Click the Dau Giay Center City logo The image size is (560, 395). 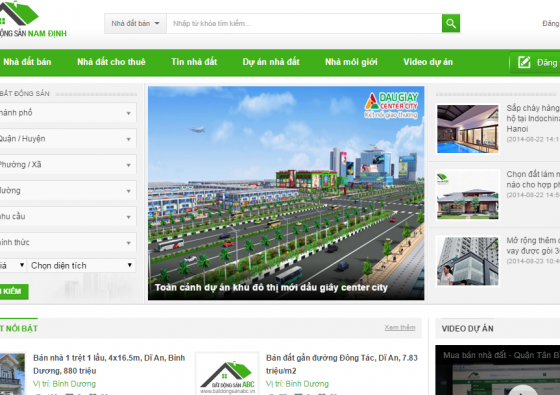click(391, 105)
